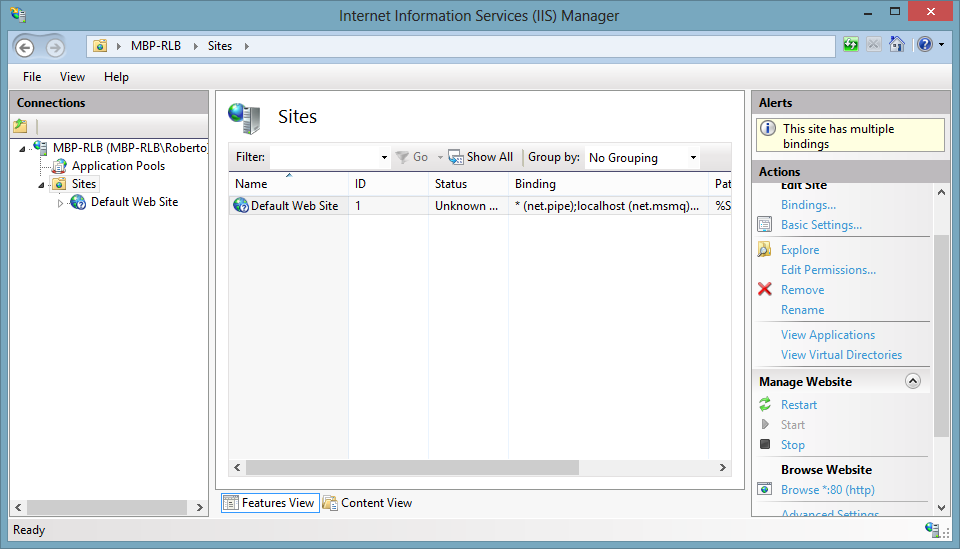Image resolution: width=960 pixels, height=549 pixels.
Task: Select Application Pools in the tree
Action: (x=118, y=166)
